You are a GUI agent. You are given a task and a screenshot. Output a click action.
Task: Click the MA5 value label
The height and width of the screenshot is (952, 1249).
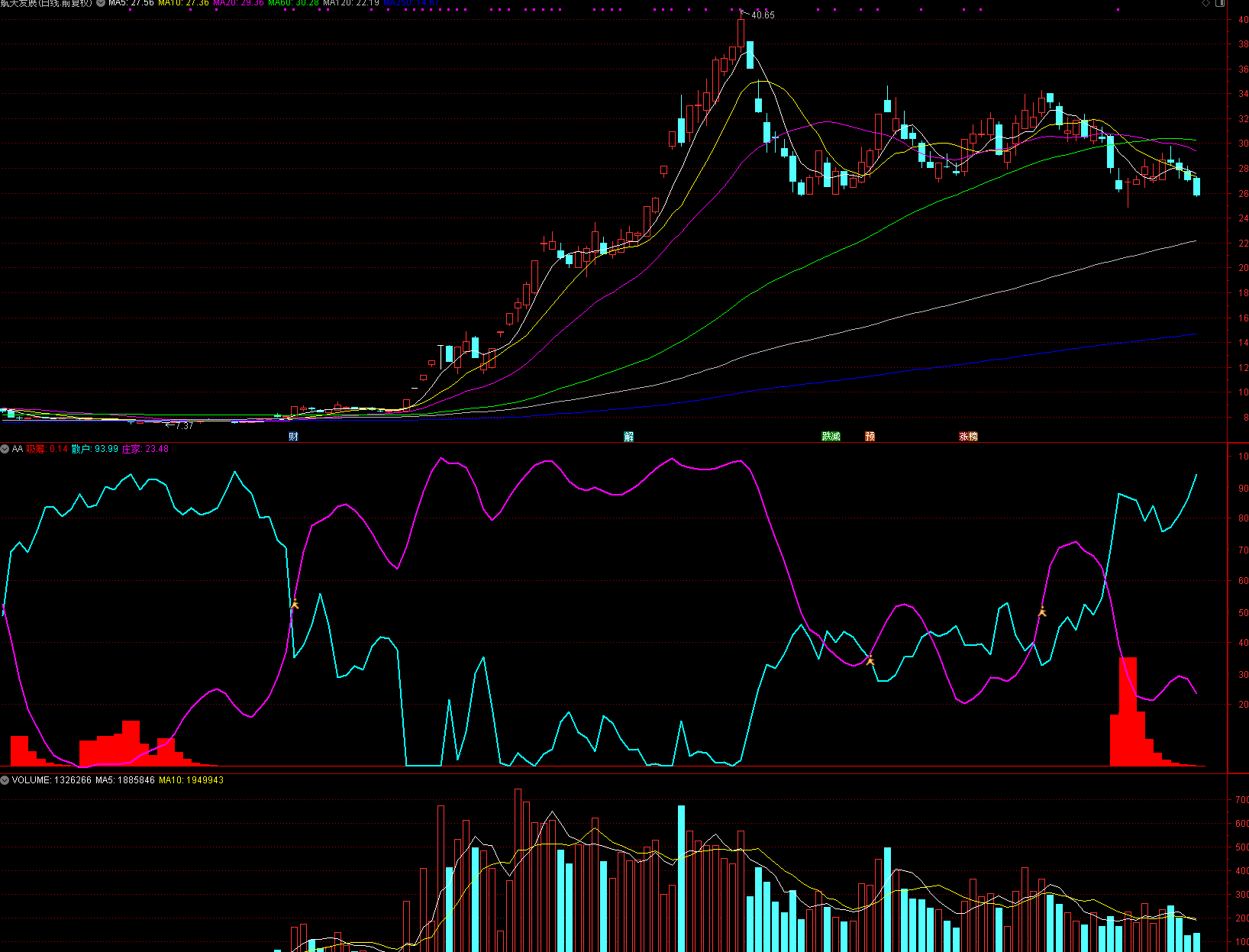pos(131,3)
